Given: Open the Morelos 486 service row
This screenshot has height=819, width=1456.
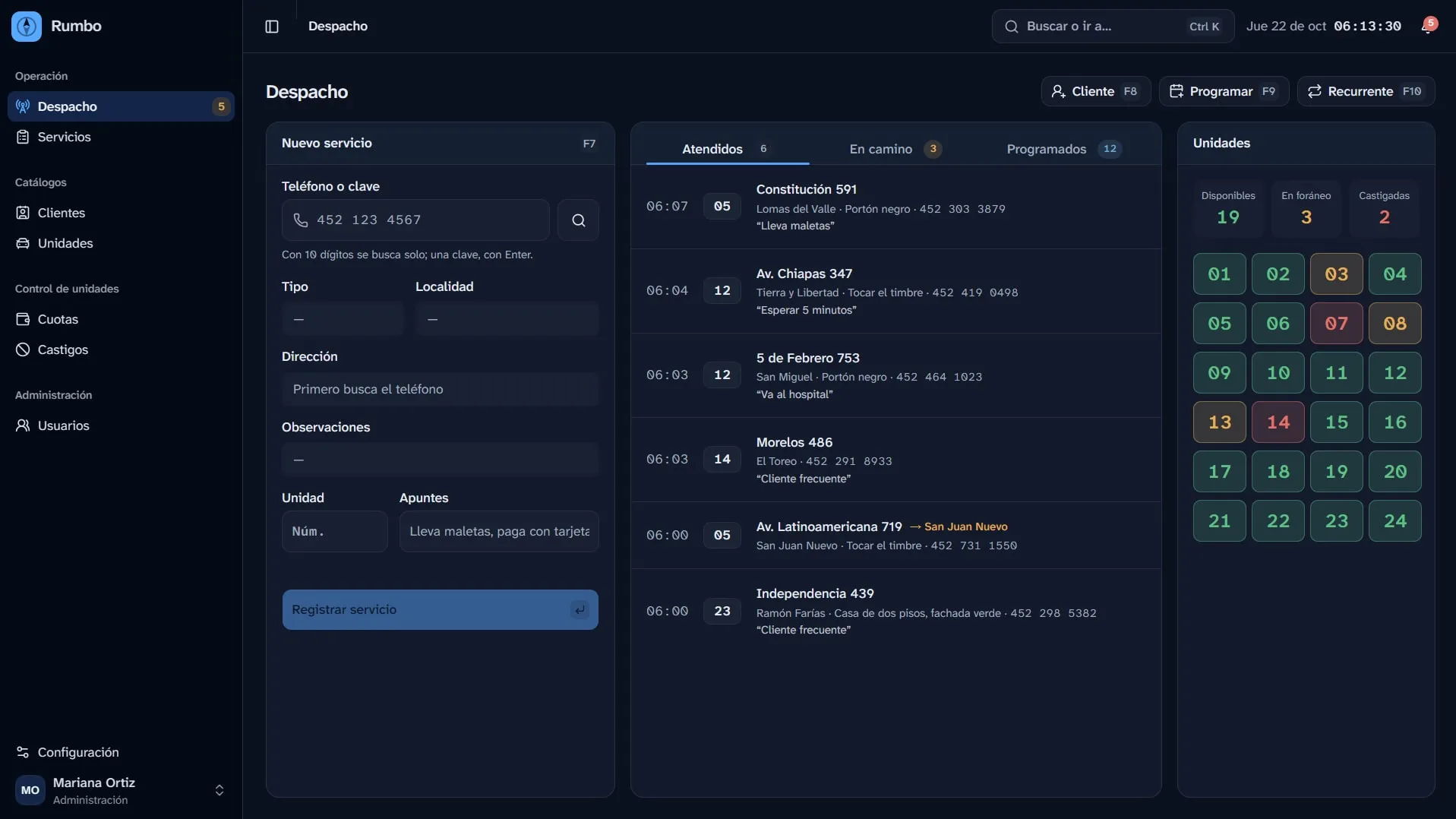Looking at the screenshot, I should coord(895,460).
